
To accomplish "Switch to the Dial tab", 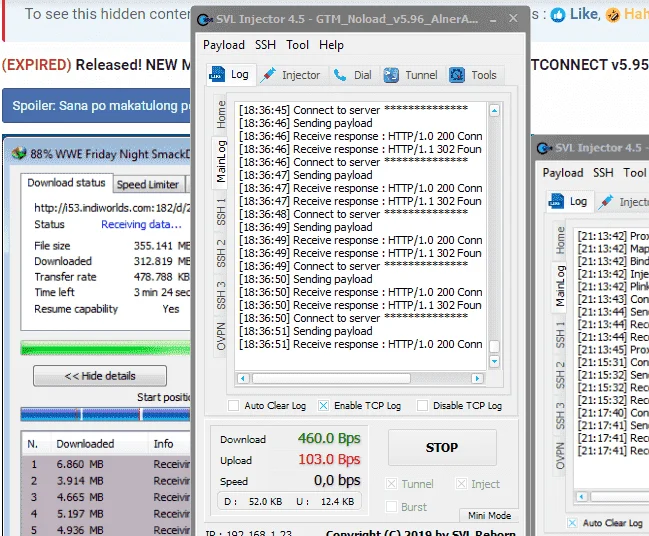I will pos(353,75).
